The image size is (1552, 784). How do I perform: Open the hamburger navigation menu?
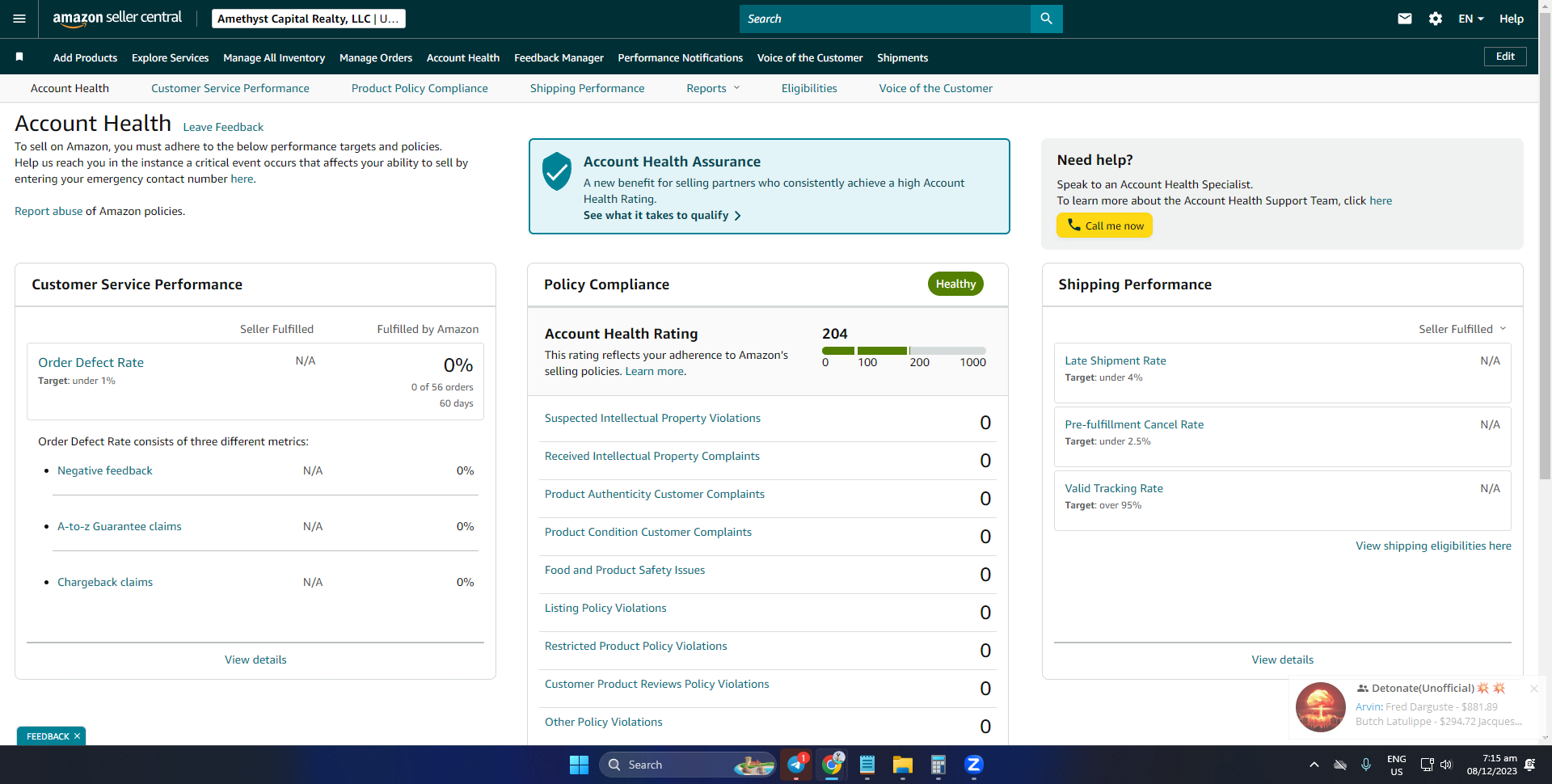coord(19,19)
